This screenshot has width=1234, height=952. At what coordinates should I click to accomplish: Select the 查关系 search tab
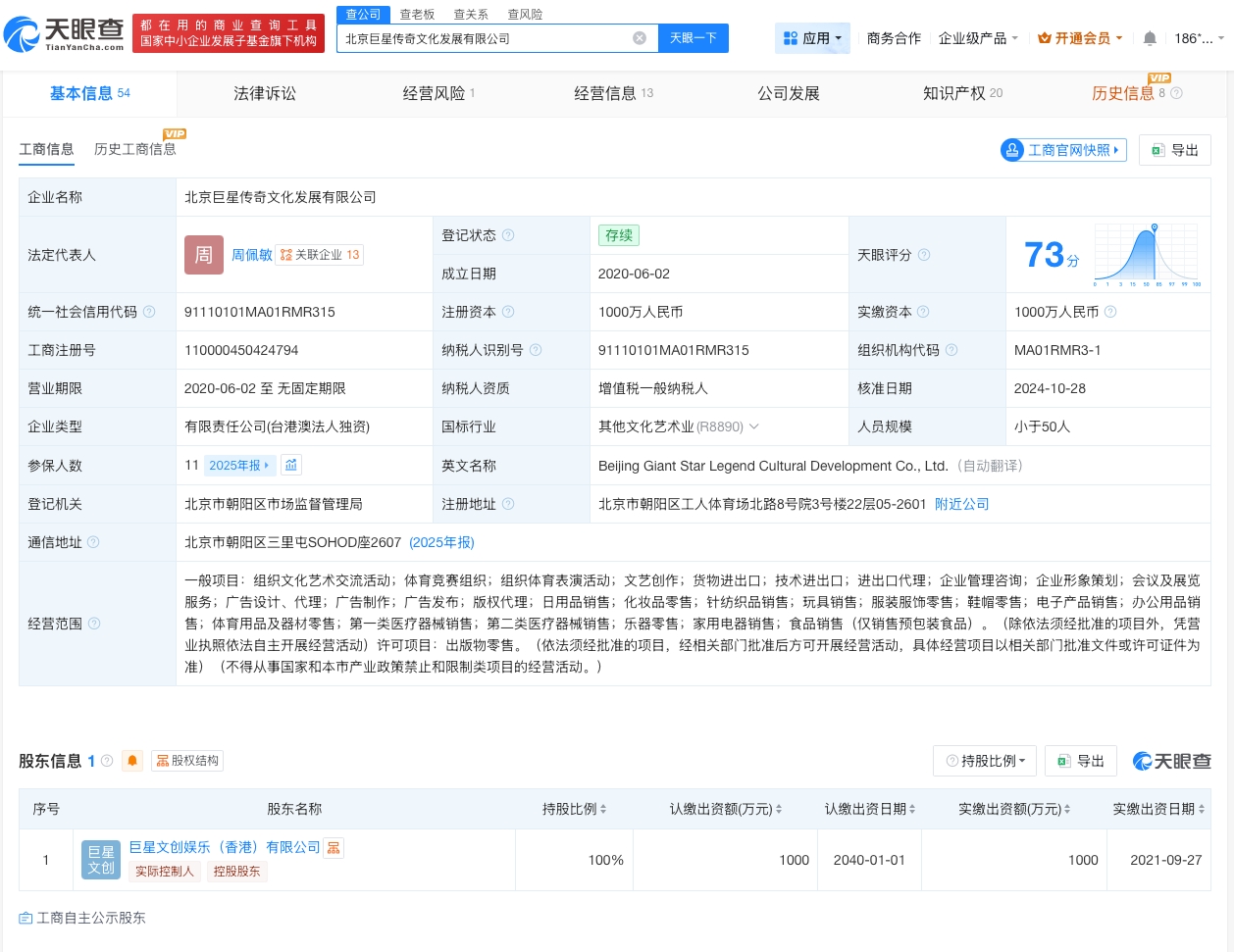[x=471, y=15]
